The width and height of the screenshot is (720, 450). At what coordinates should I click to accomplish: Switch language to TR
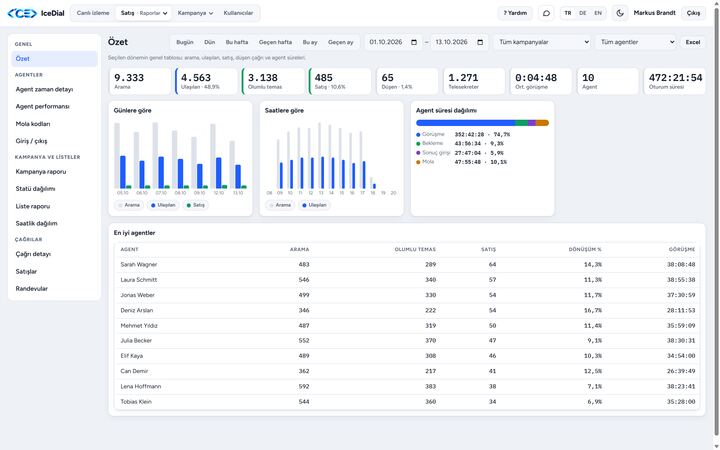(x=568, y=13)
